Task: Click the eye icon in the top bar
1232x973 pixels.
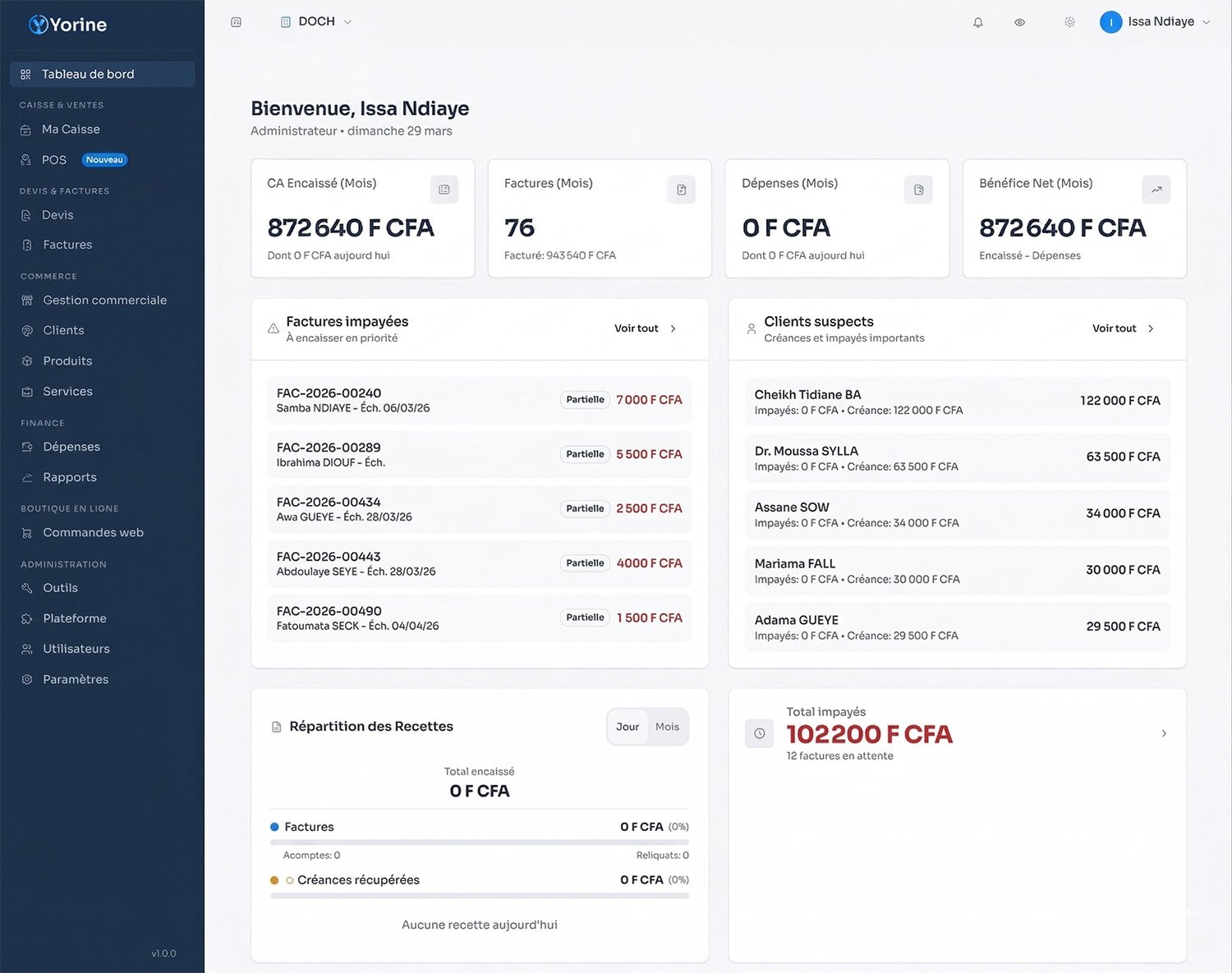Action: (1019, 22)
